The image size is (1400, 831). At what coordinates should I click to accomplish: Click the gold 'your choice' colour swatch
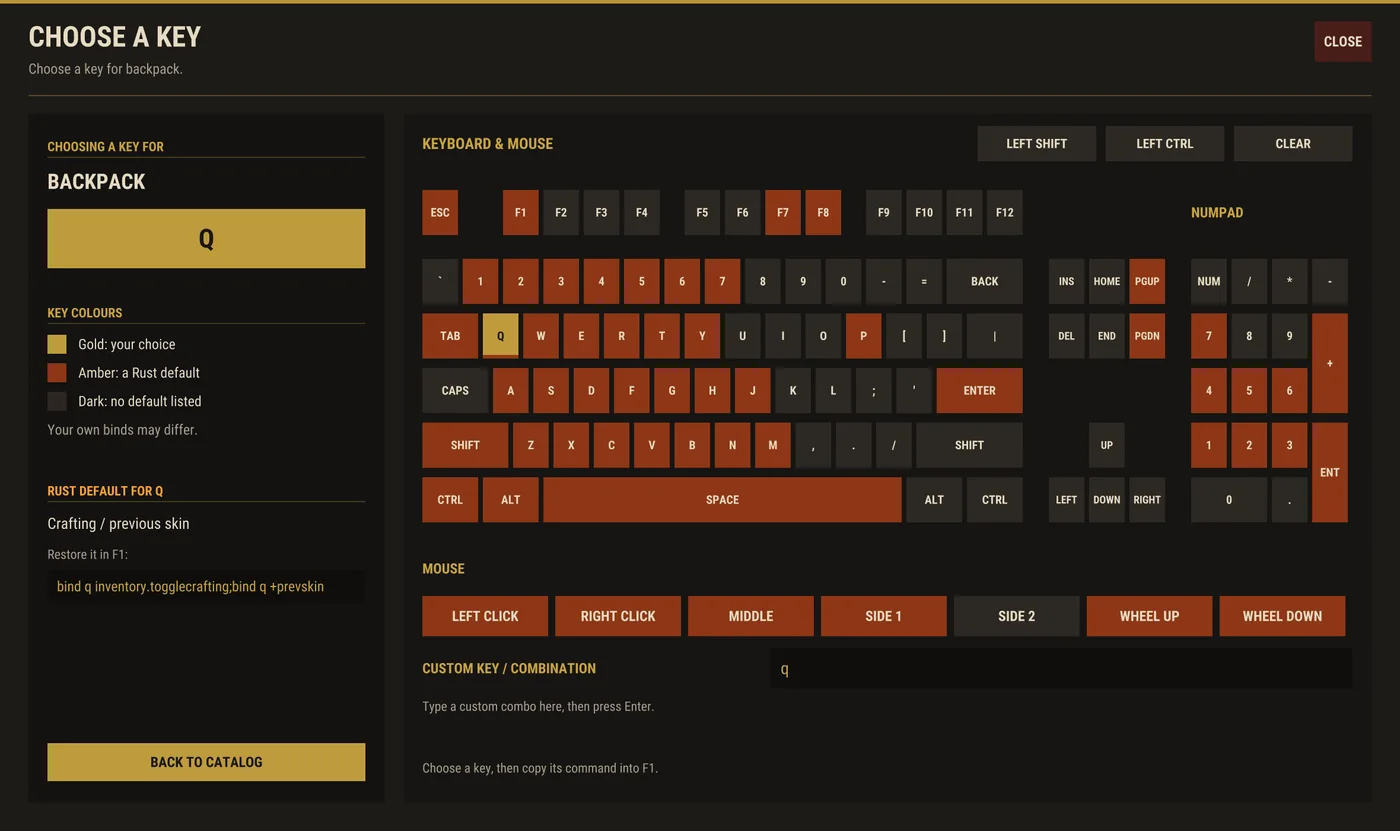pyautogui.click(x=57, y=344)
